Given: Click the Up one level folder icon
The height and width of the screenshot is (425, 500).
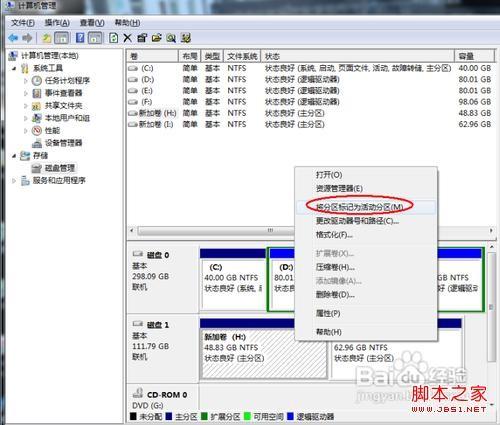Looking at the screenshot, I should click(46, 38).
